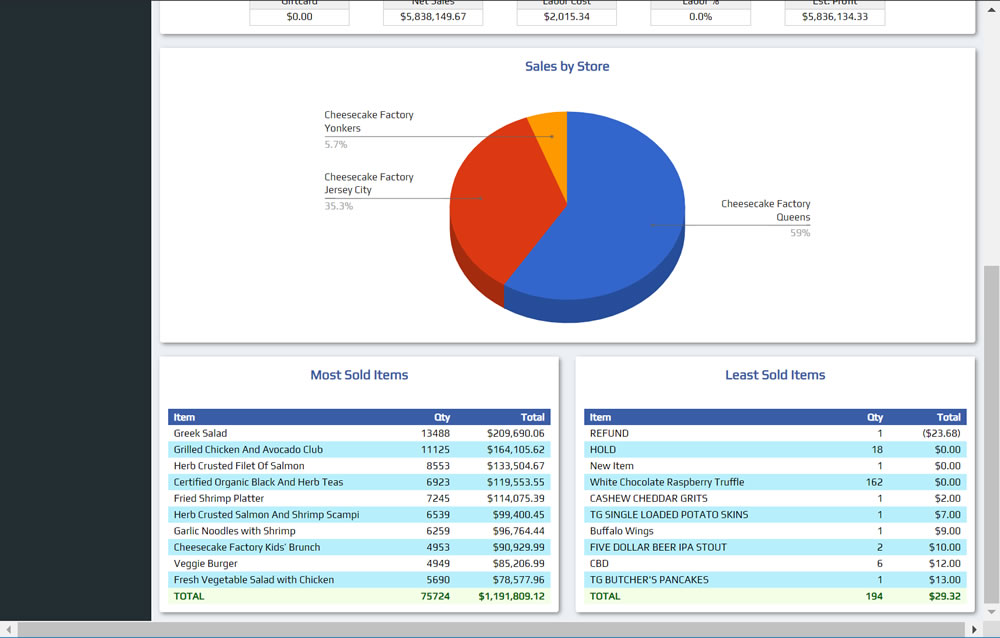Image resolution: width=1000 pixels, height=638 pixels.
Task: Select White Chocolate Raspberry Truffle row
Action: click(x=775, y=482)
